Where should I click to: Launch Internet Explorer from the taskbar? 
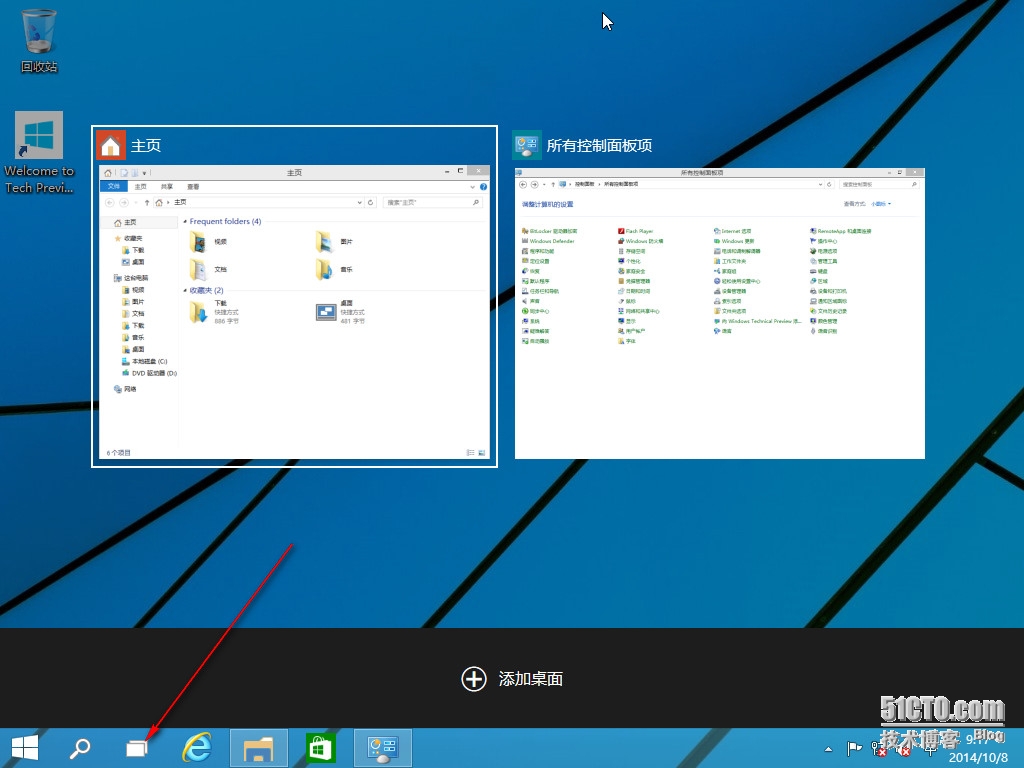point(197,748)
